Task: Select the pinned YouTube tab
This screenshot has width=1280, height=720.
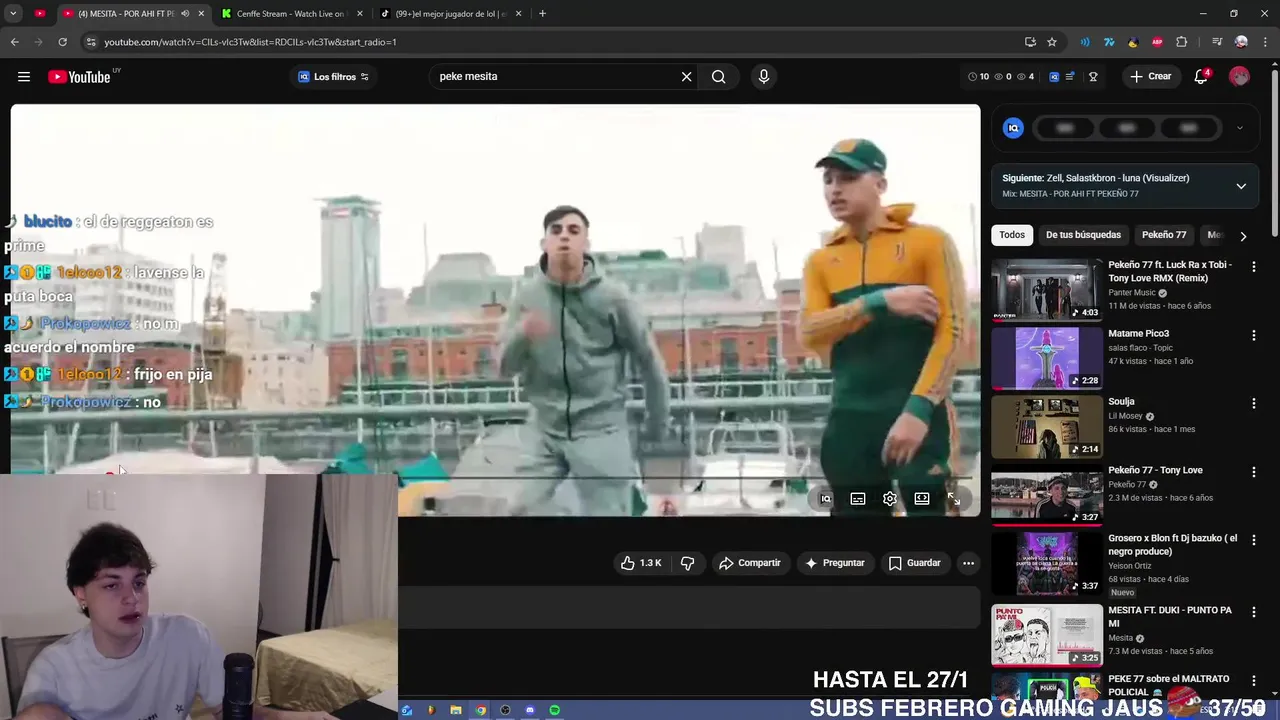Action: tap(40, 14)
